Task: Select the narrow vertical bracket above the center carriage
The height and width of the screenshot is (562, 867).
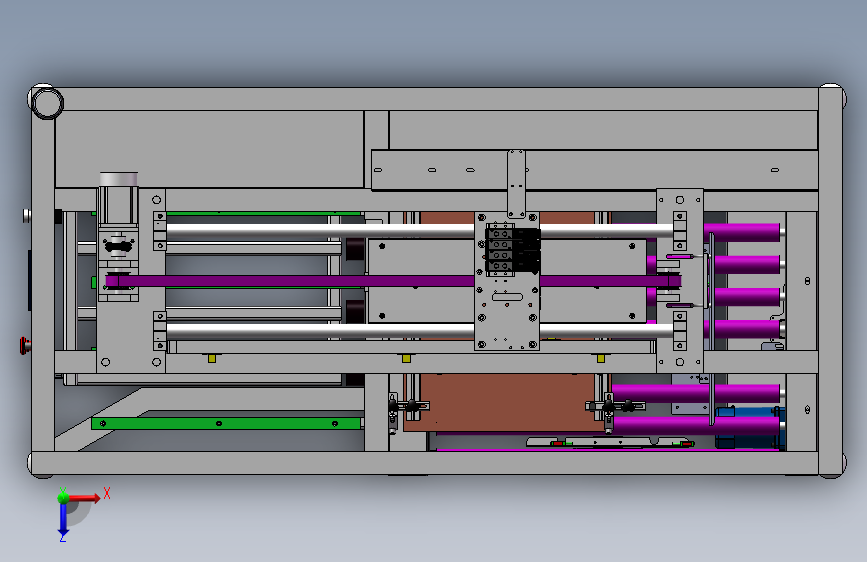Action: point(516,184)
